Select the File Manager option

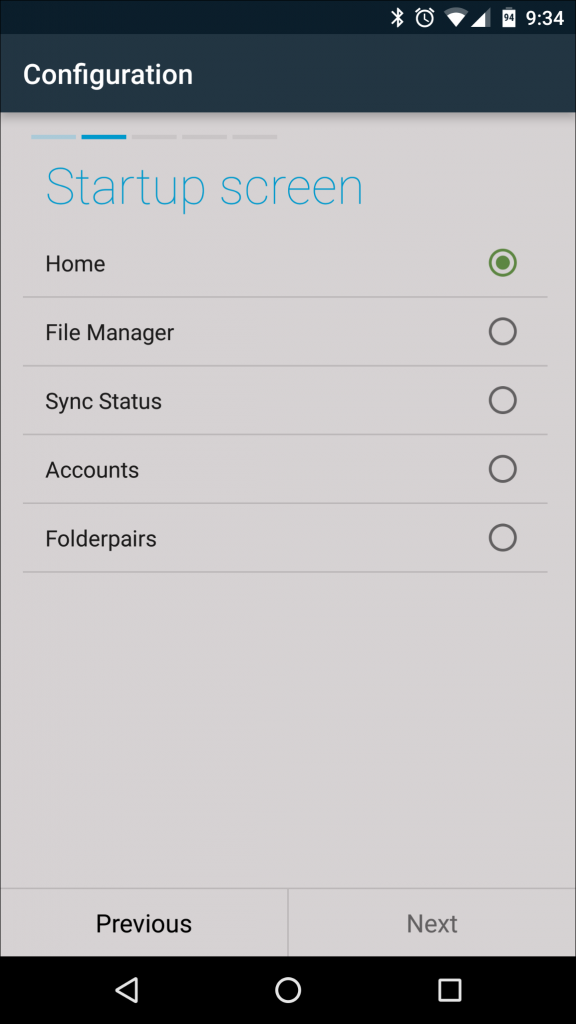point(503,331)
